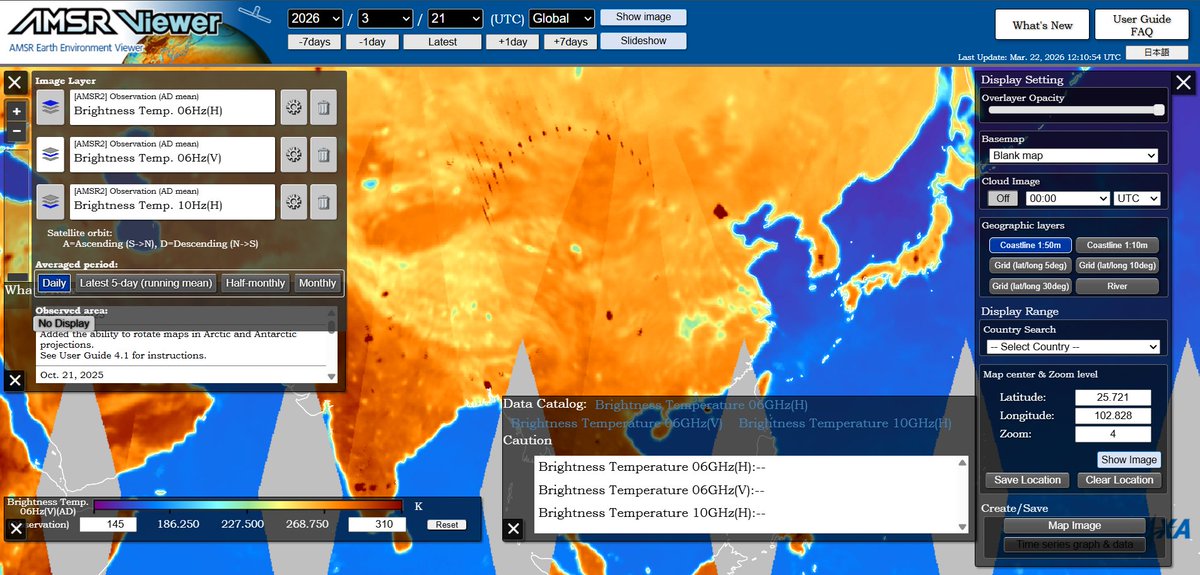Image resolution: width=1200 pixels, height=575 pixels.
Task: Go back 7 days
Action: pyautogui.click(x=314, y=42)
